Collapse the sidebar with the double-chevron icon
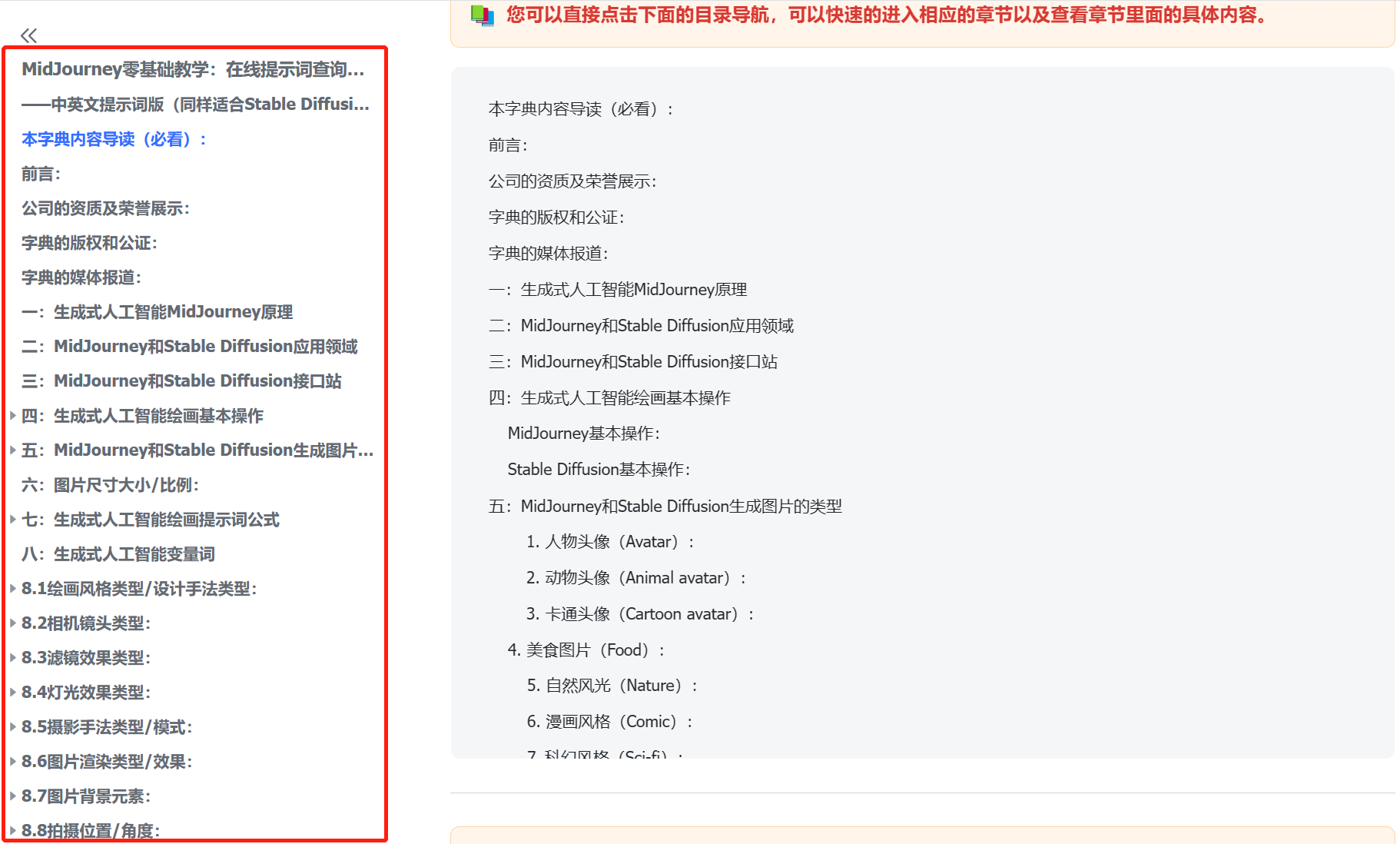 coord(29,35)
